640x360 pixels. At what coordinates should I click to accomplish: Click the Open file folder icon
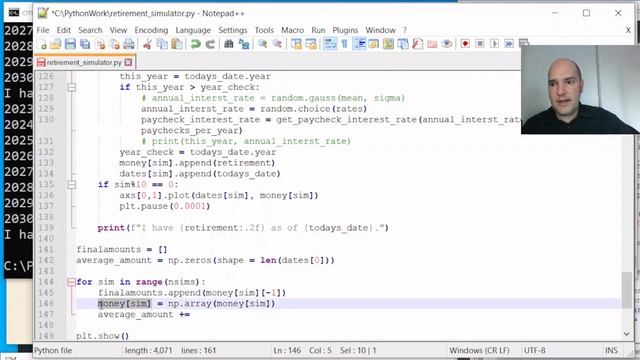[56, 44]
